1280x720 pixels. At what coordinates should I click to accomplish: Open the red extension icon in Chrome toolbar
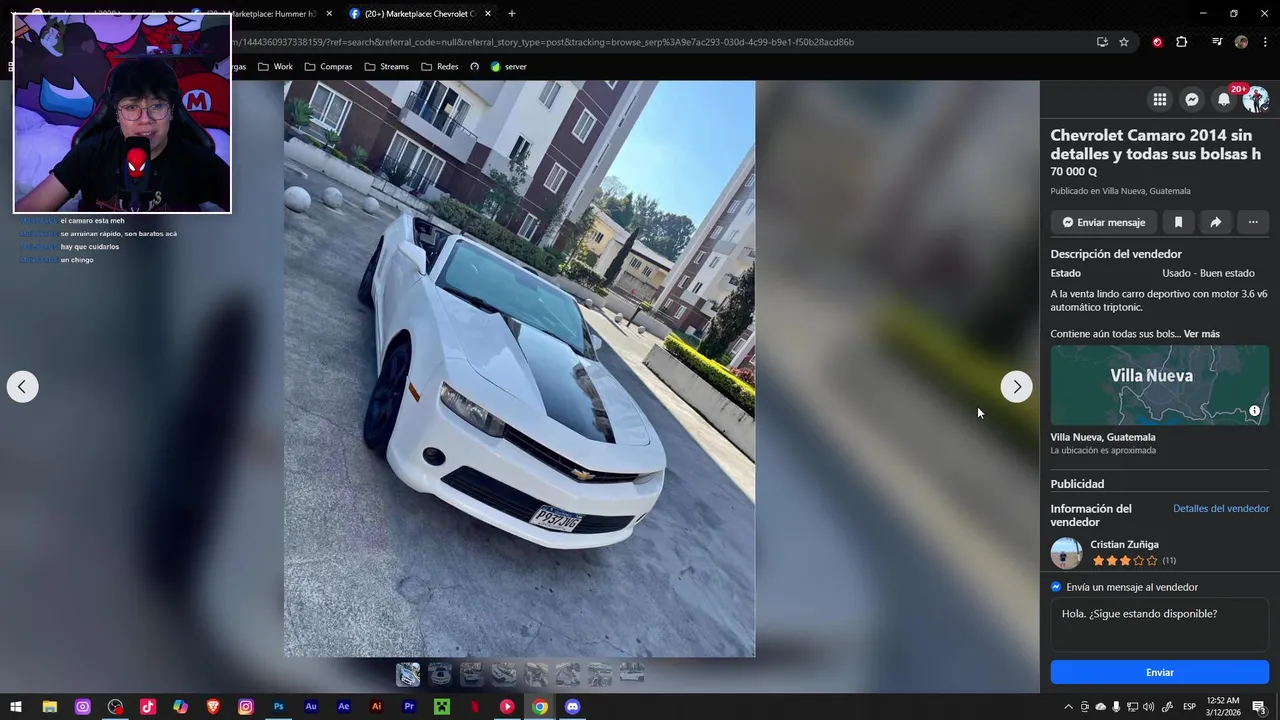coord(1157,42)
